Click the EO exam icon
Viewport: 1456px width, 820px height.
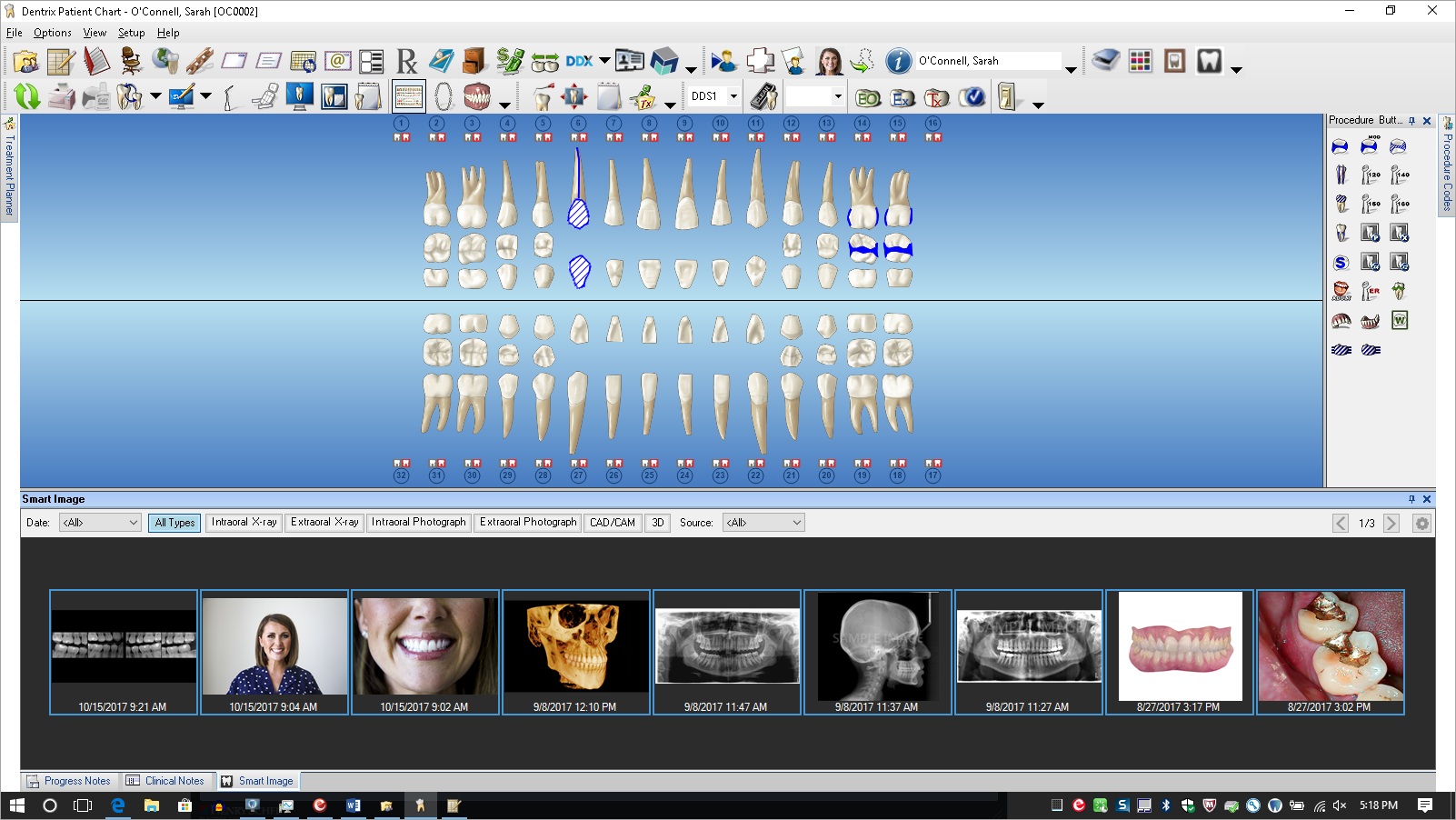coord(868,95)
